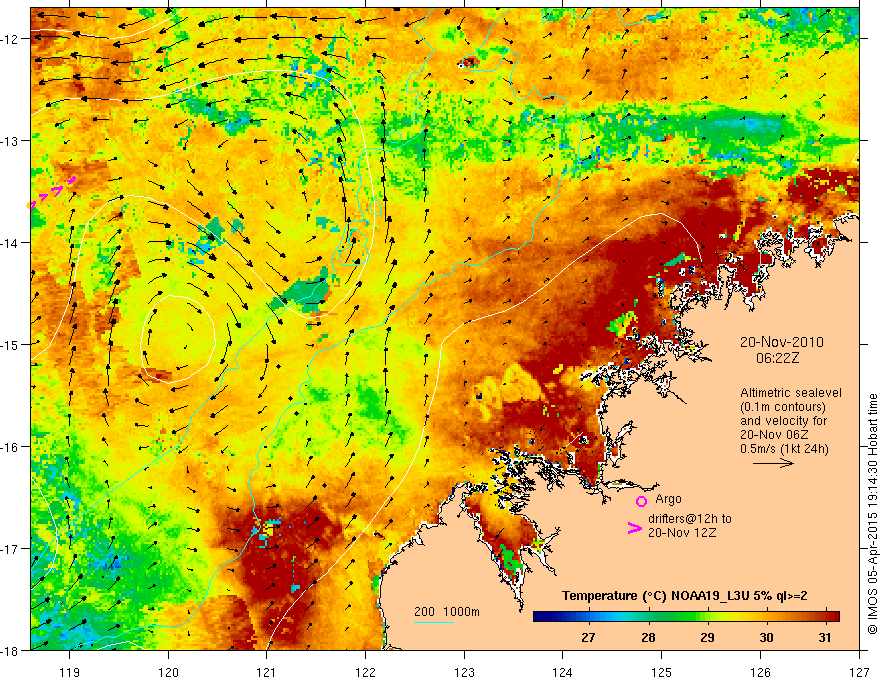
Task: Click the magenta Argo circle legend symbol
Action: point(641,501)
